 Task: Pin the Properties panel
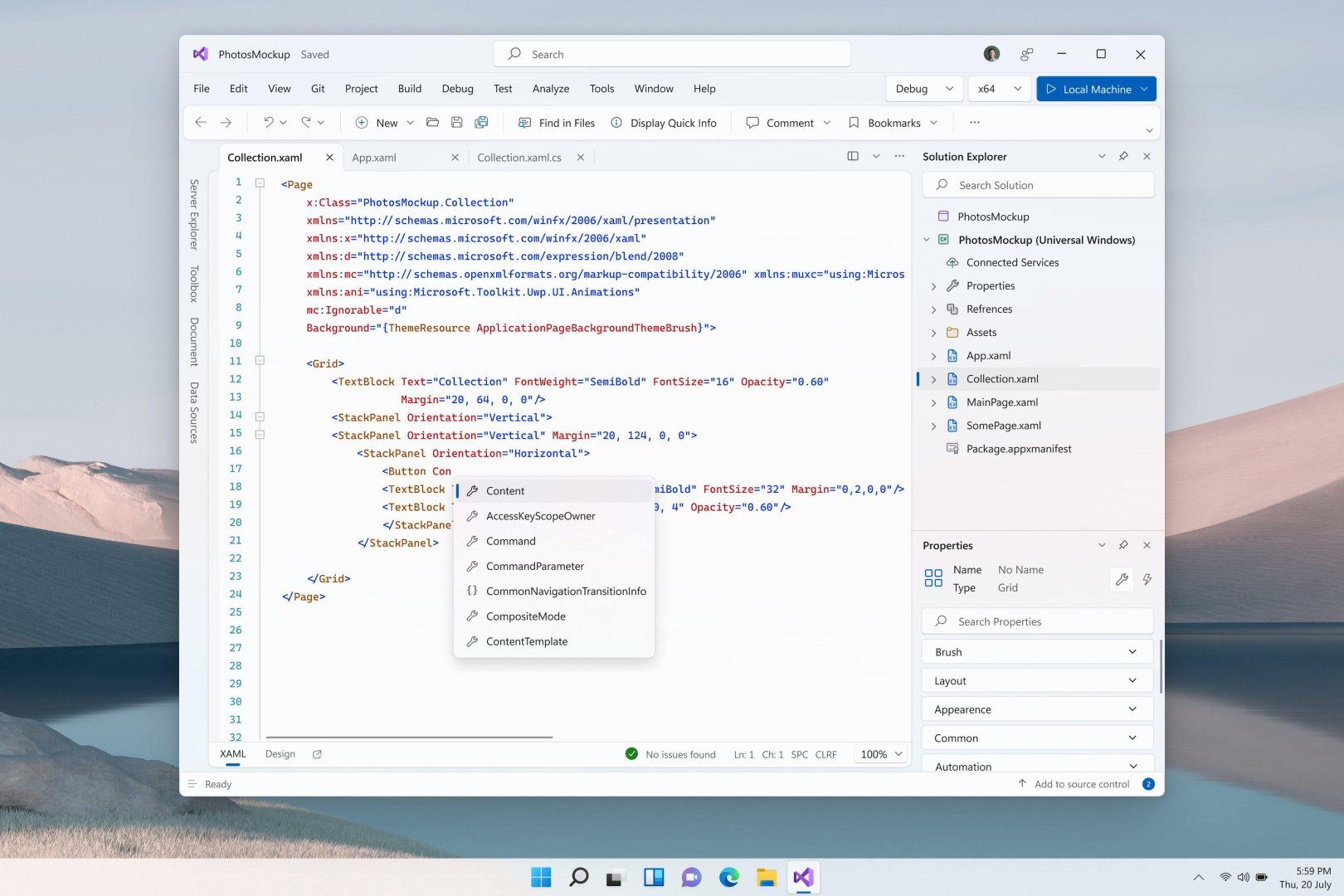1123,545
